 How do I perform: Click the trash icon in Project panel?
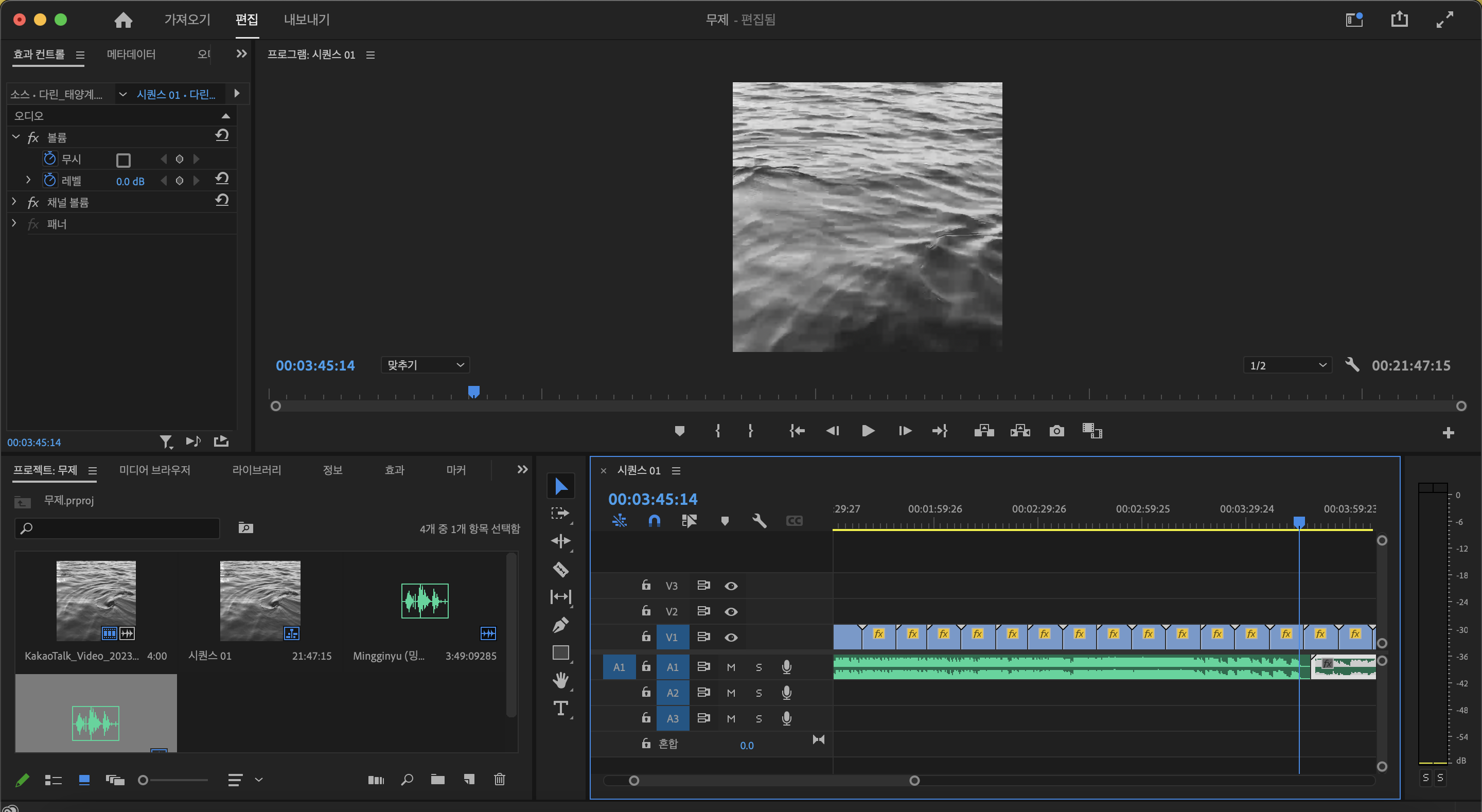click(499, 779)
